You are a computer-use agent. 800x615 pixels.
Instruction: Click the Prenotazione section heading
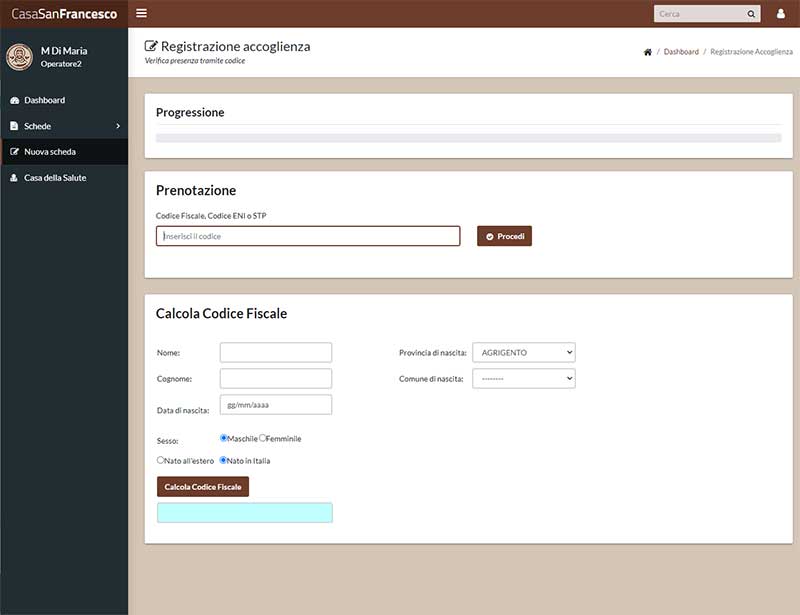click(196, 190)
